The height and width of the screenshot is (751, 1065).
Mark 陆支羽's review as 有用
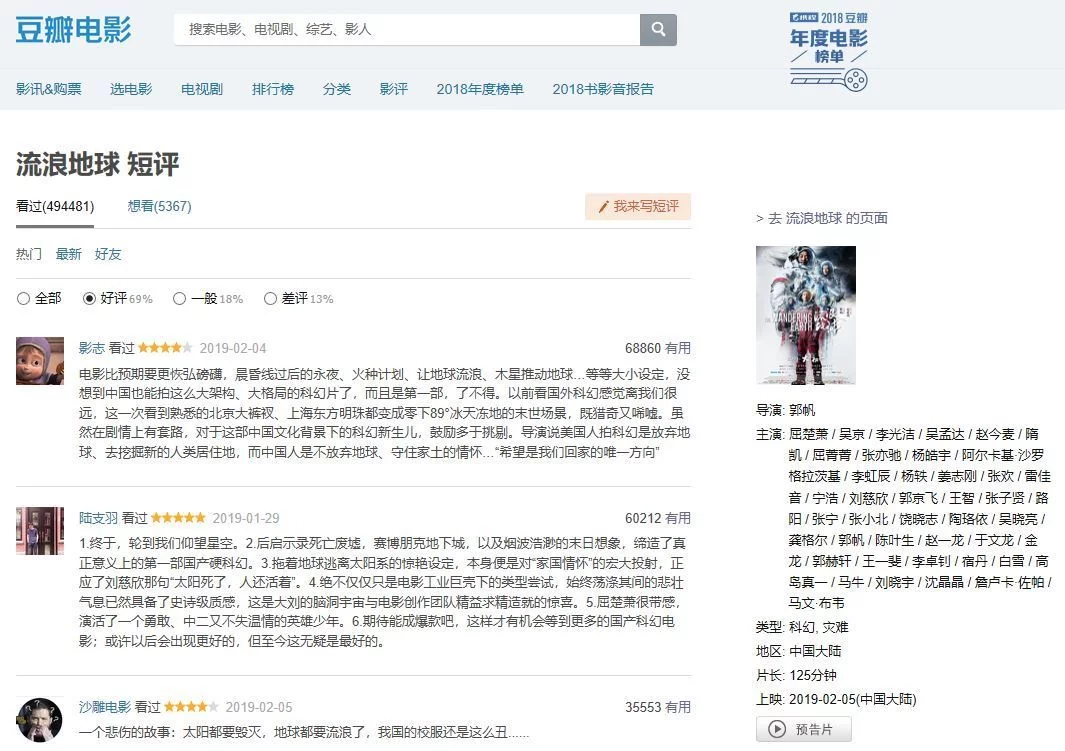coord(677,518)
